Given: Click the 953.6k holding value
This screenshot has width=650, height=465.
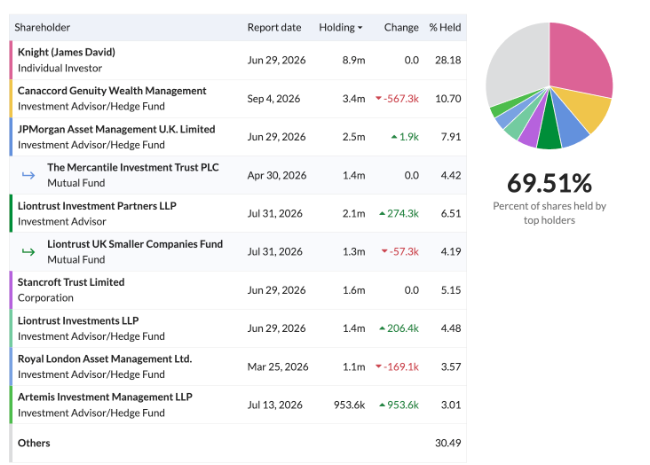Looking at the screenshot, I should pyautogui.click(x=349, y=405).
